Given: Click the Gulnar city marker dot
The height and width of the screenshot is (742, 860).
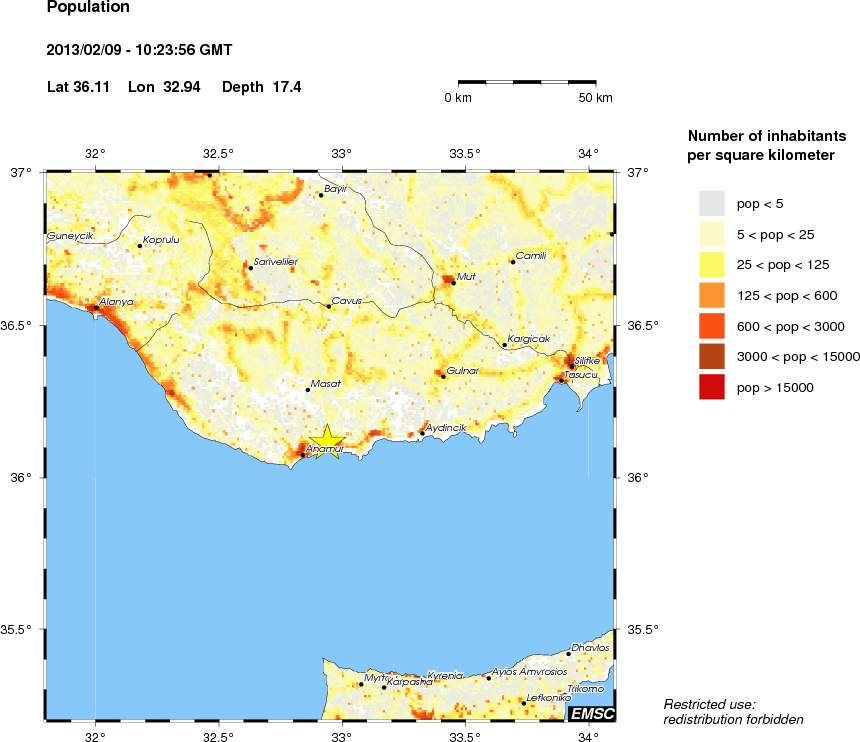Looking at the screenshot, I should (443, 377).
